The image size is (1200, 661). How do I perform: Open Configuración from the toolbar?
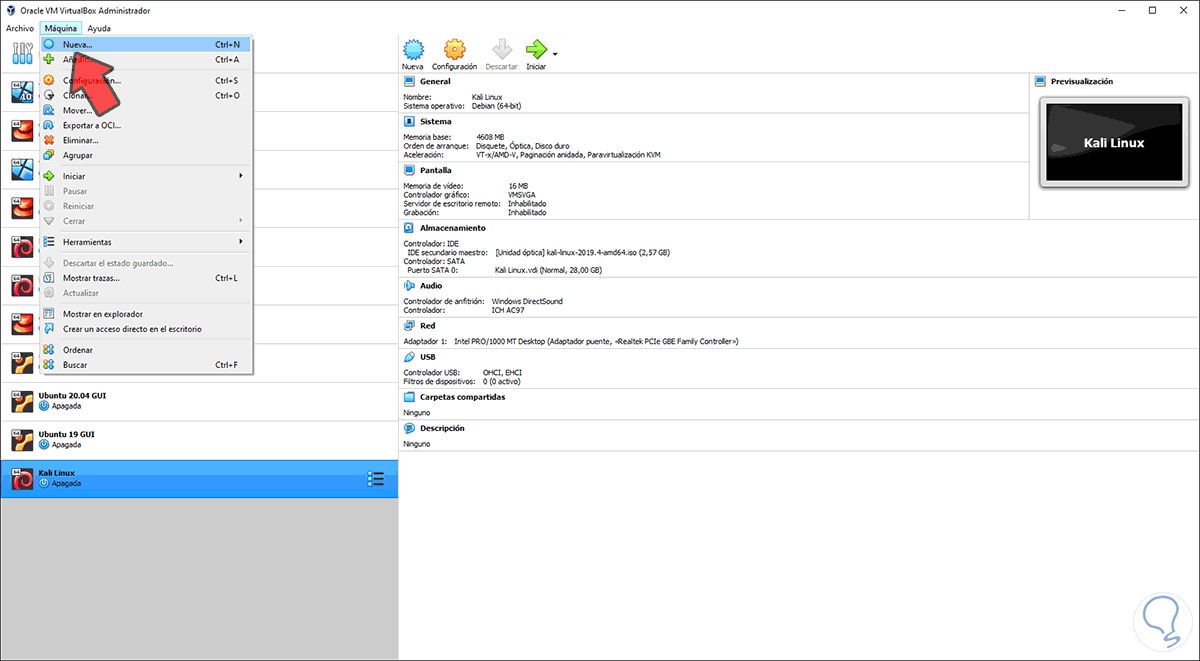pyautogui.click(x=454, y=49)
